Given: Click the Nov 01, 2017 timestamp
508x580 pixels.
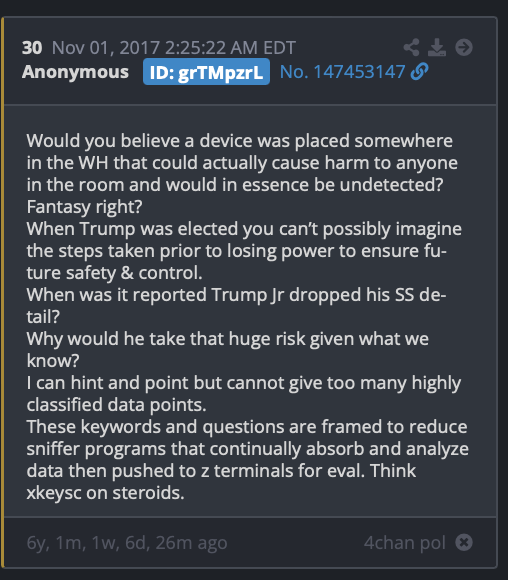Looking at the screenshot, I should pyautogui.click(x=174, y=48).
